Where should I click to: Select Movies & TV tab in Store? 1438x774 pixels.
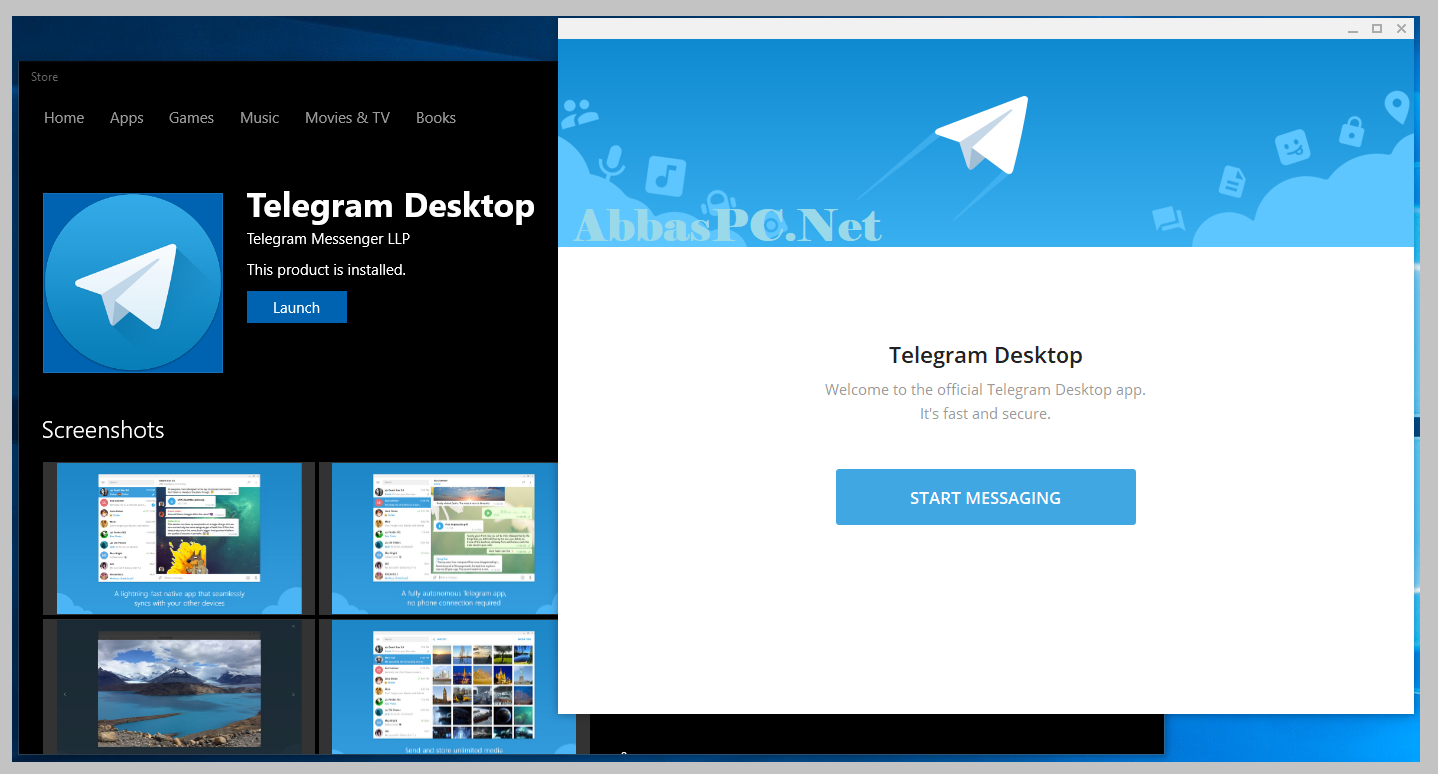(x=347, y=118)
